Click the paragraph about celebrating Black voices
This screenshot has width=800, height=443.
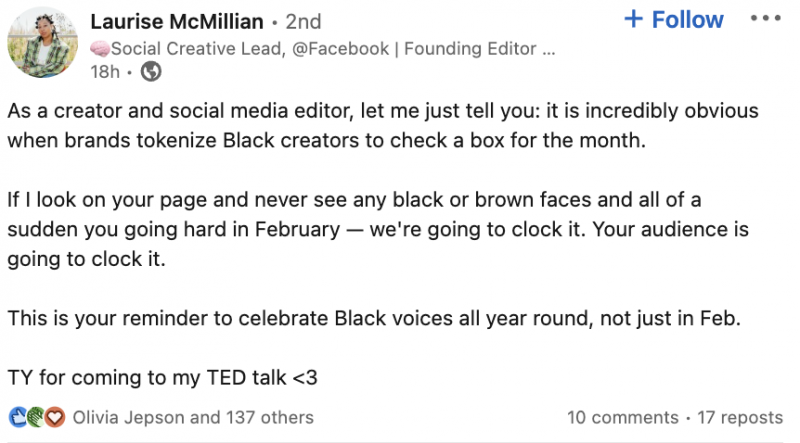(x=374, y=318)
